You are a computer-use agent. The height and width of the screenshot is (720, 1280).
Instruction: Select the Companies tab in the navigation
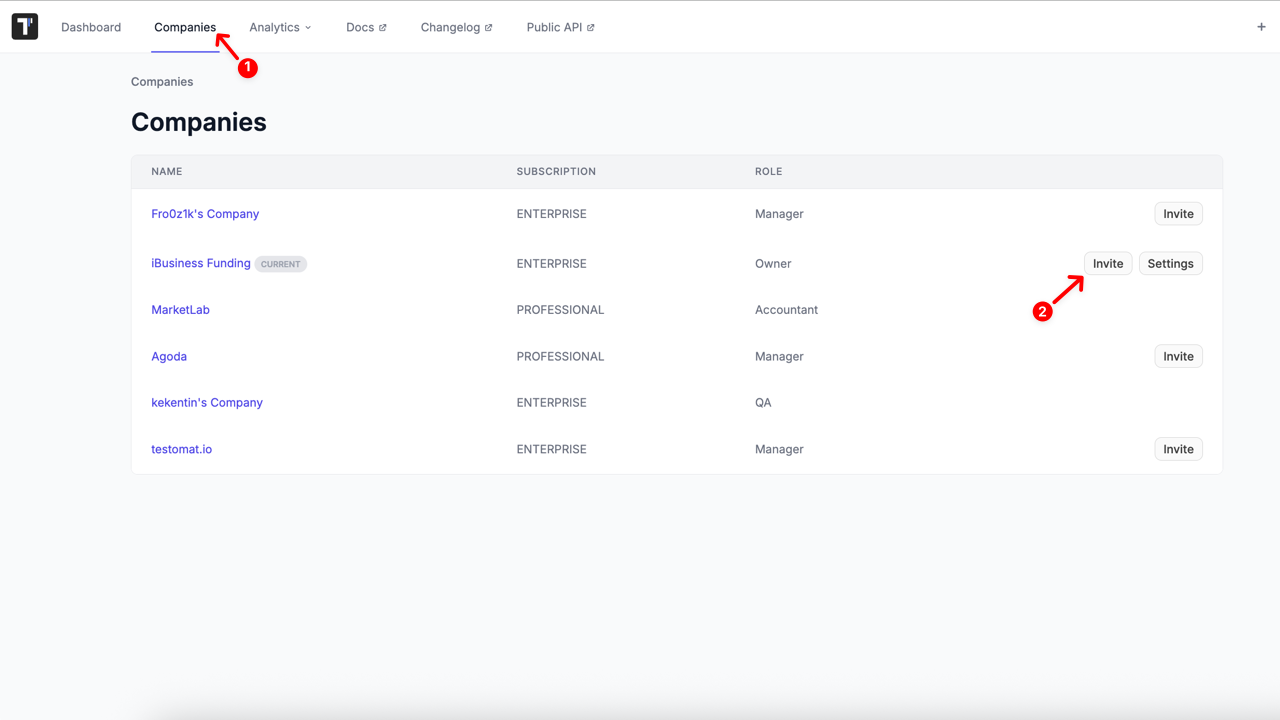pyautogui.click(x=185, y=27)
